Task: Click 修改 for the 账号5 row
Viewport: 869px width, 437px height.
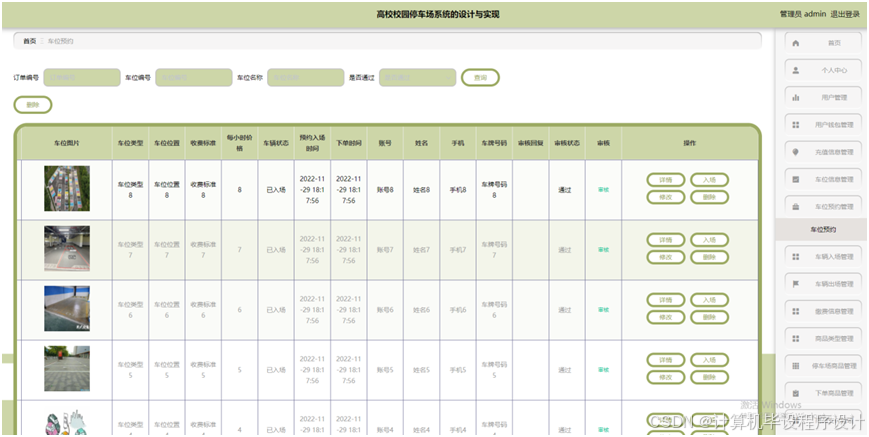Action: [x=666, y=377]
